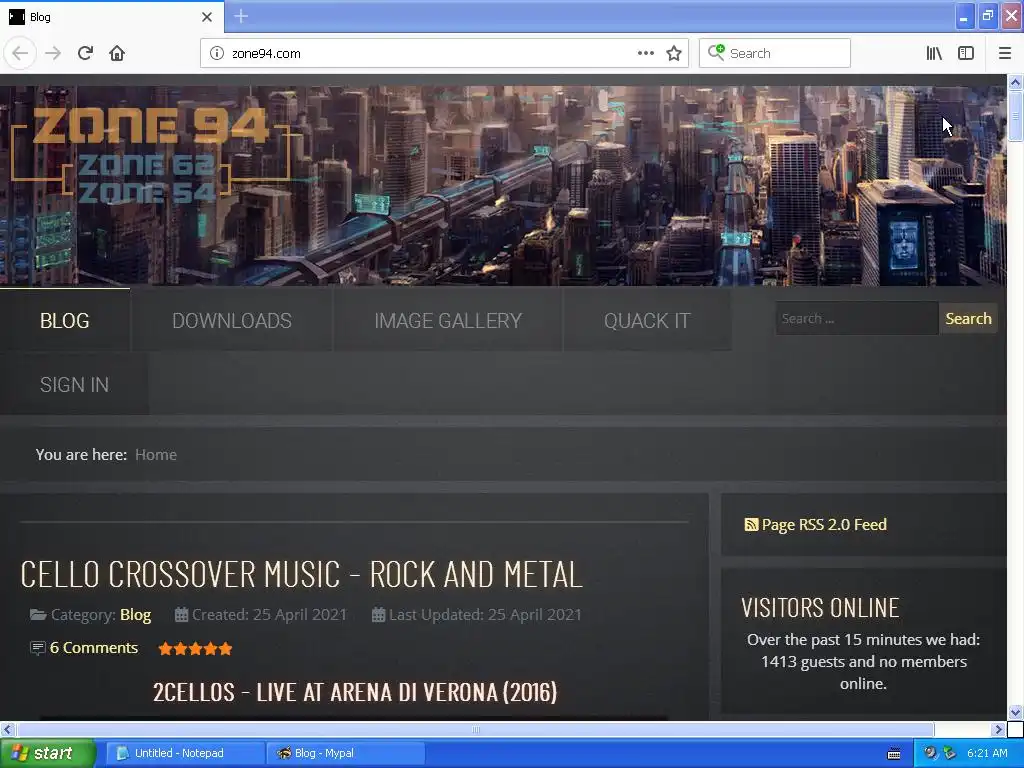Open the BLOG navigation item

coord(65,321)
